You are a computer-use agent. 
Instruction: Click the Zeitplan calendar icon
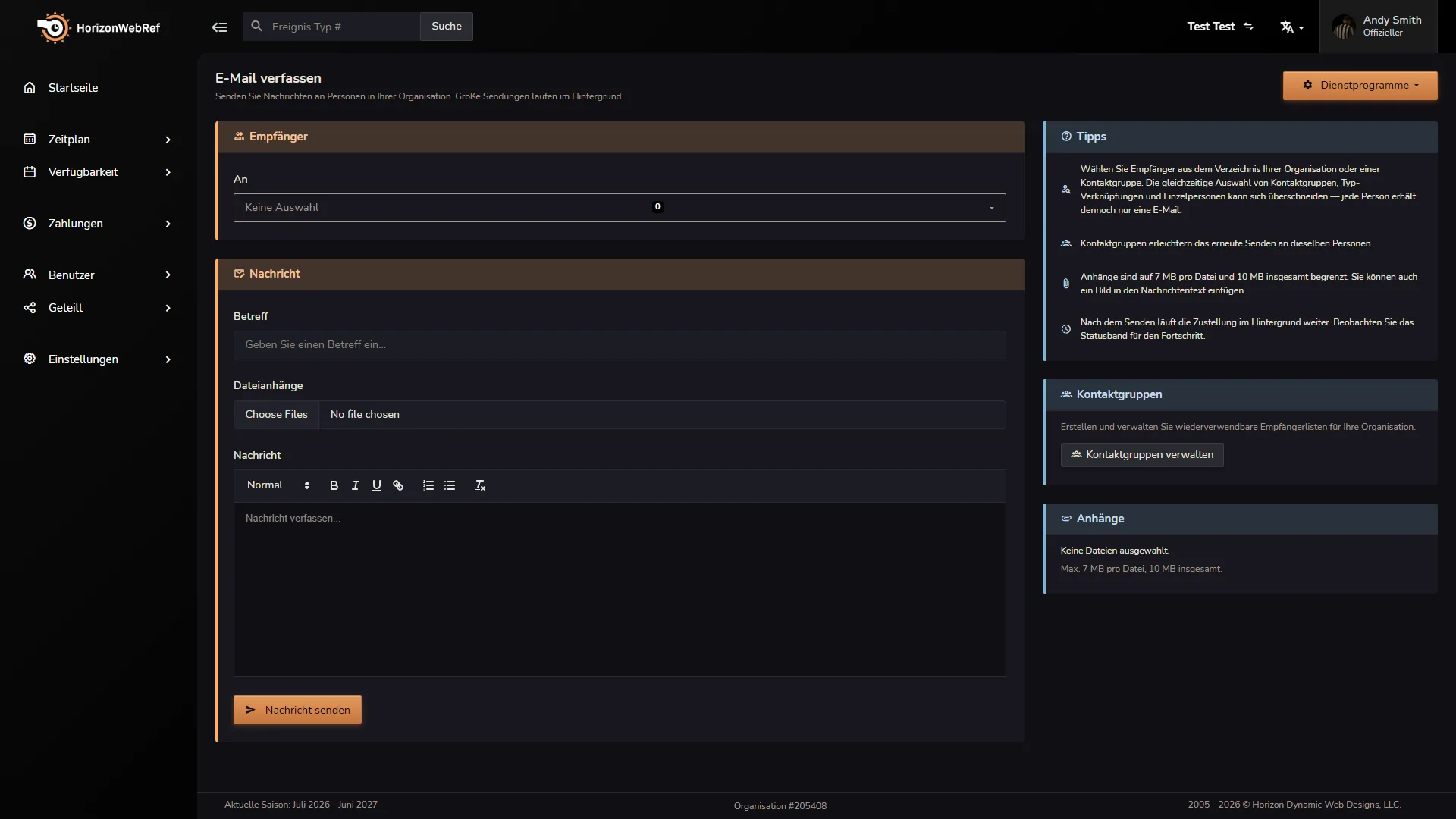pos(30,139)
